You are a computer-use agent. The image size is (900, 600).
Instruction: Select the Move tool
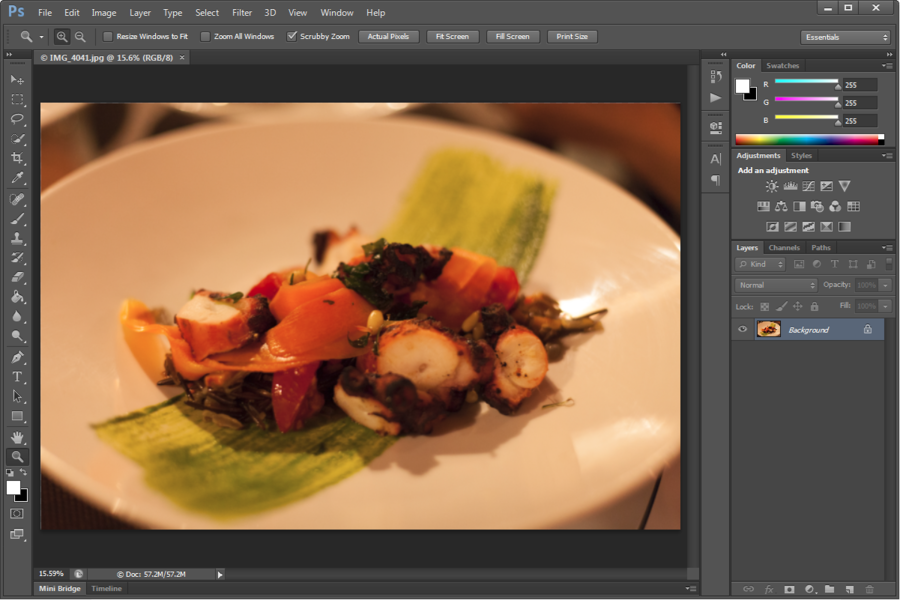17,80
